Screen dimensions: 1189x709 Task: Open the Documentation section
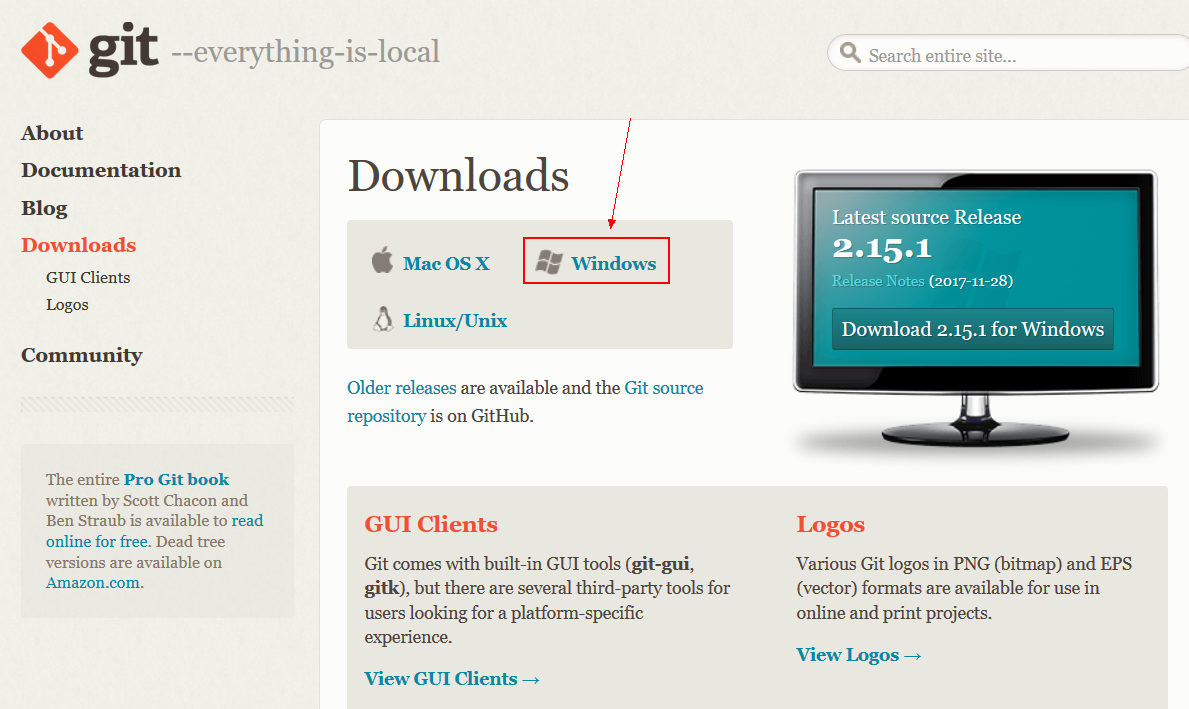click(x=101, y=170)
